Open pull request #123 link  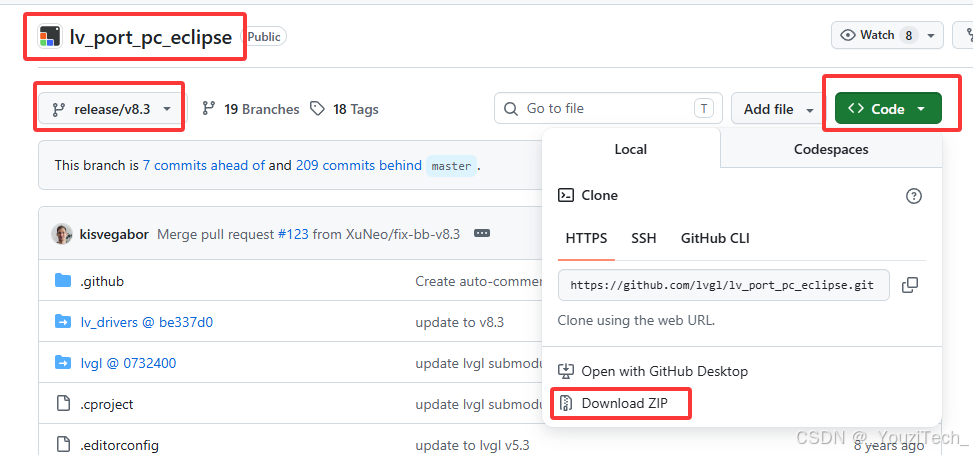(293, 235)
